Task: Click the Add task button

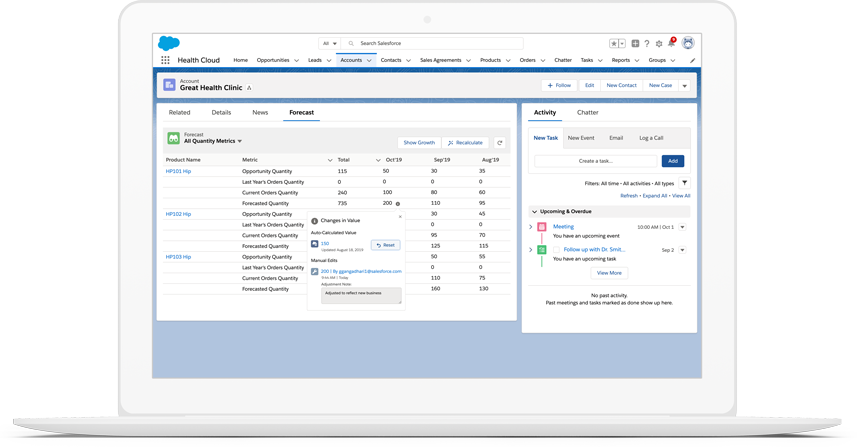Action: [x=673, y=161]
